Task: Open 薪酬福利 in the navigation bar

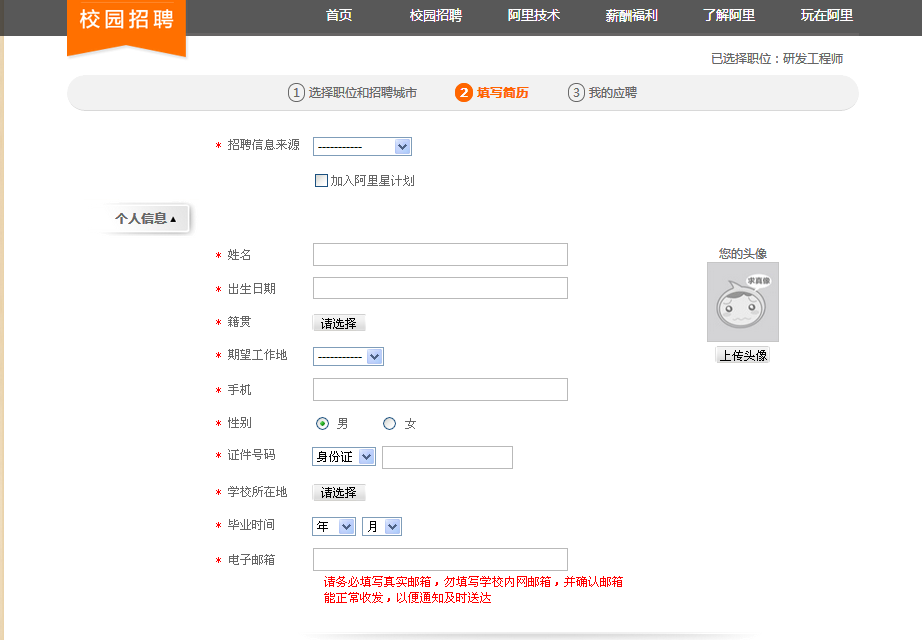Action: click(x=631, y=16)
